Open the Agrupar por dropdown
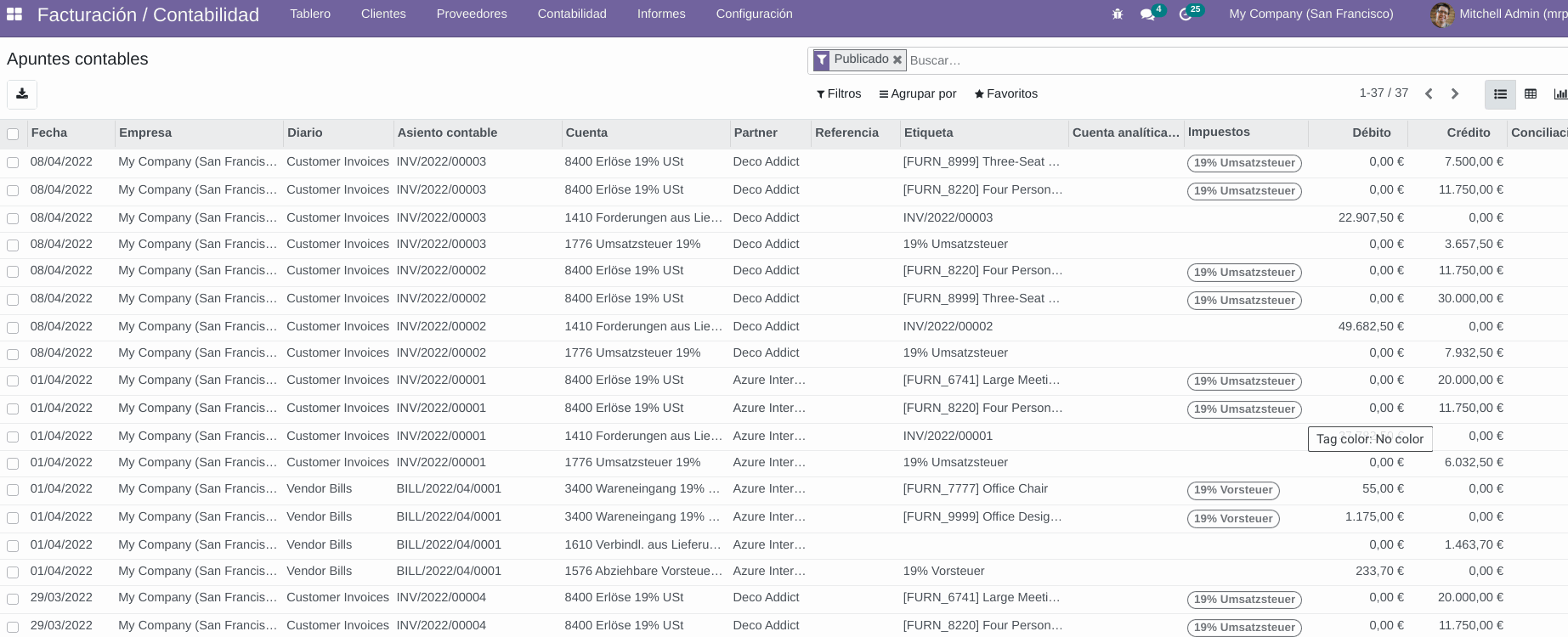 [918, 93]
